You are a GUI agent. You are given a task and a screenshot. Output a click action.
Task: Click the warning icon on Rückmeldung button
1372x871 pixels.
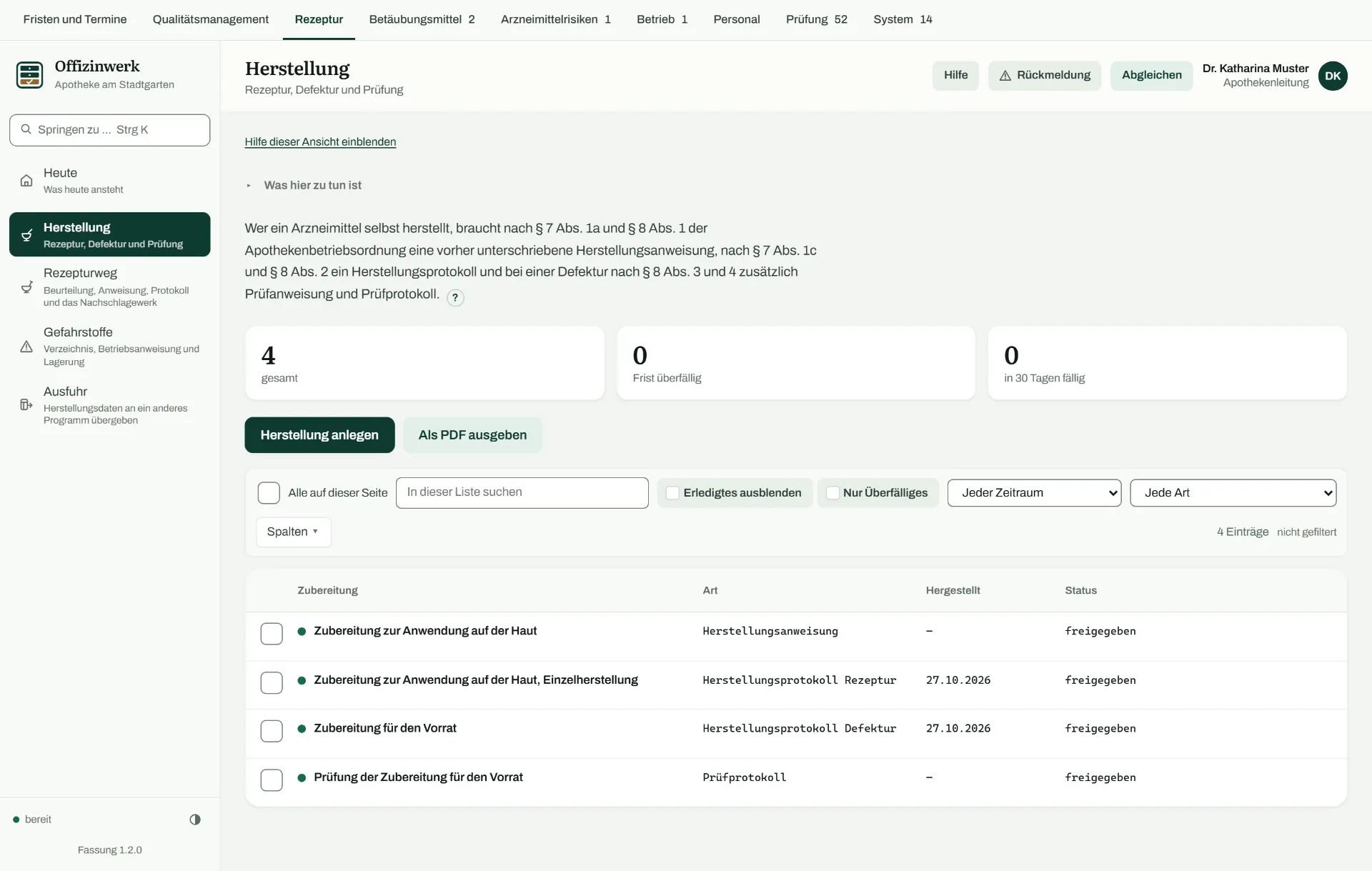(1005, 76)
